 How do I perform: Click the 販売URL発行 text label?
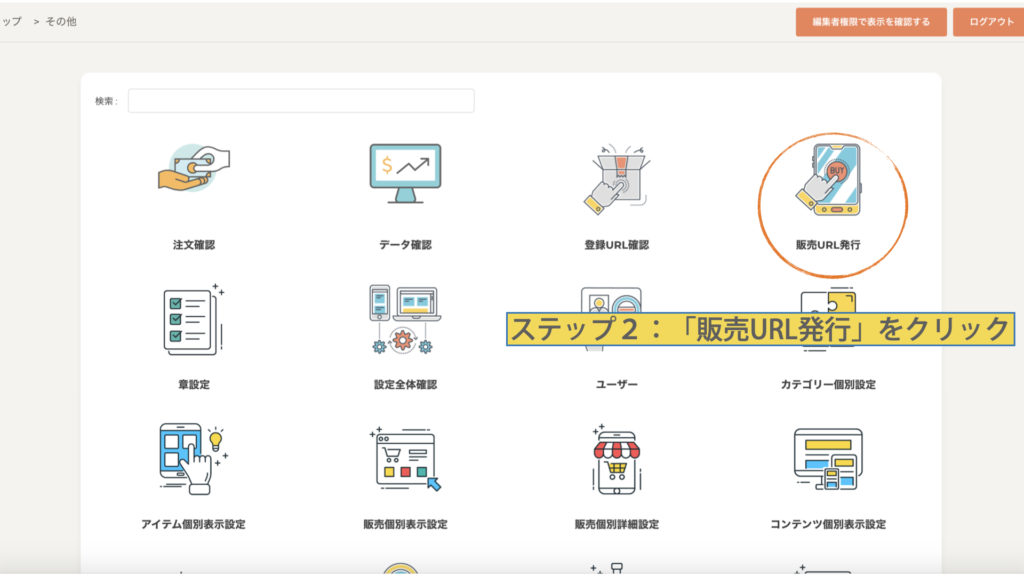pos(828,245)
